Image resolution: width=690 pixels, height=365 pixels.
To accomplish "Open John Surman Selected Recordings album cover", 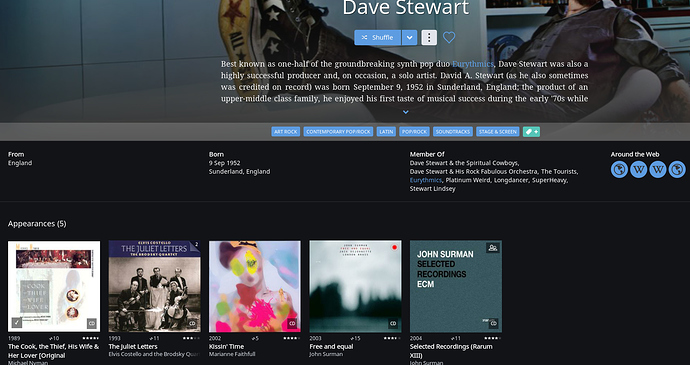I will pos(455,286).
